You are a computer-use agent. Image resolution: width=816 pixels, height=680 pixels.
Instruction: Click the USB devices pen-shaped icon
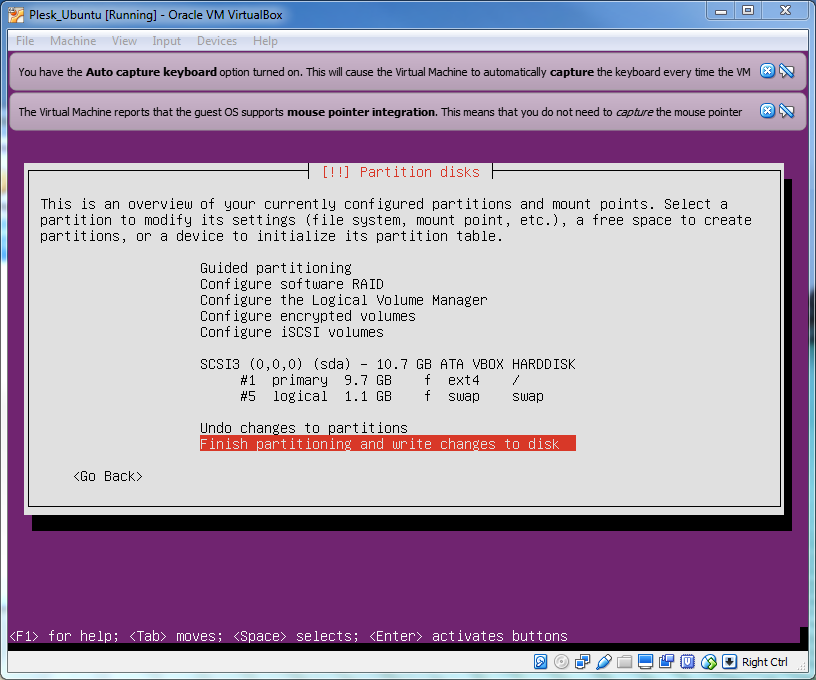(x=603, y=662)
